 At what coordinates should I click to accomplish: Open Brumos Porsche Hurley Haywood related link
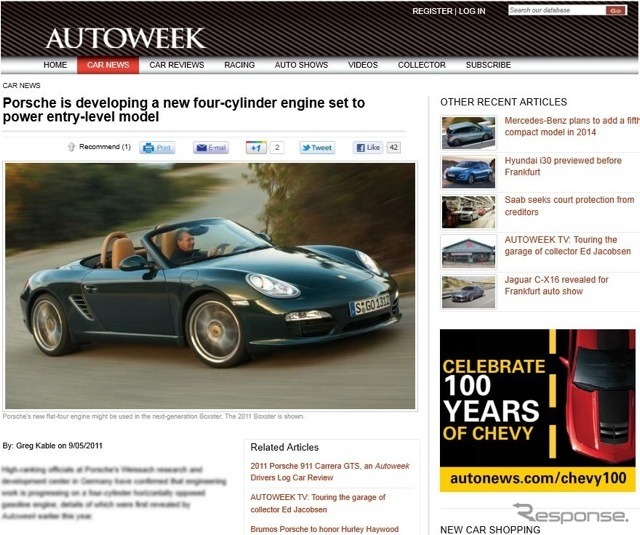(324, 529)
